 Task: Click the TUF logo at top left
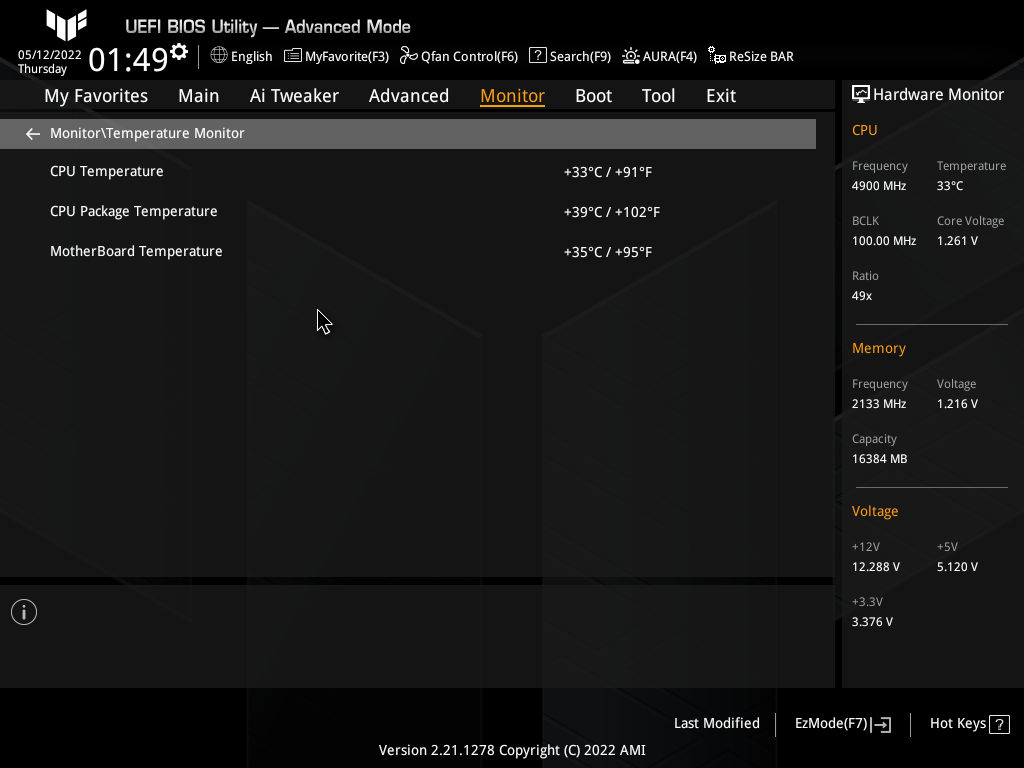point(66,25)
